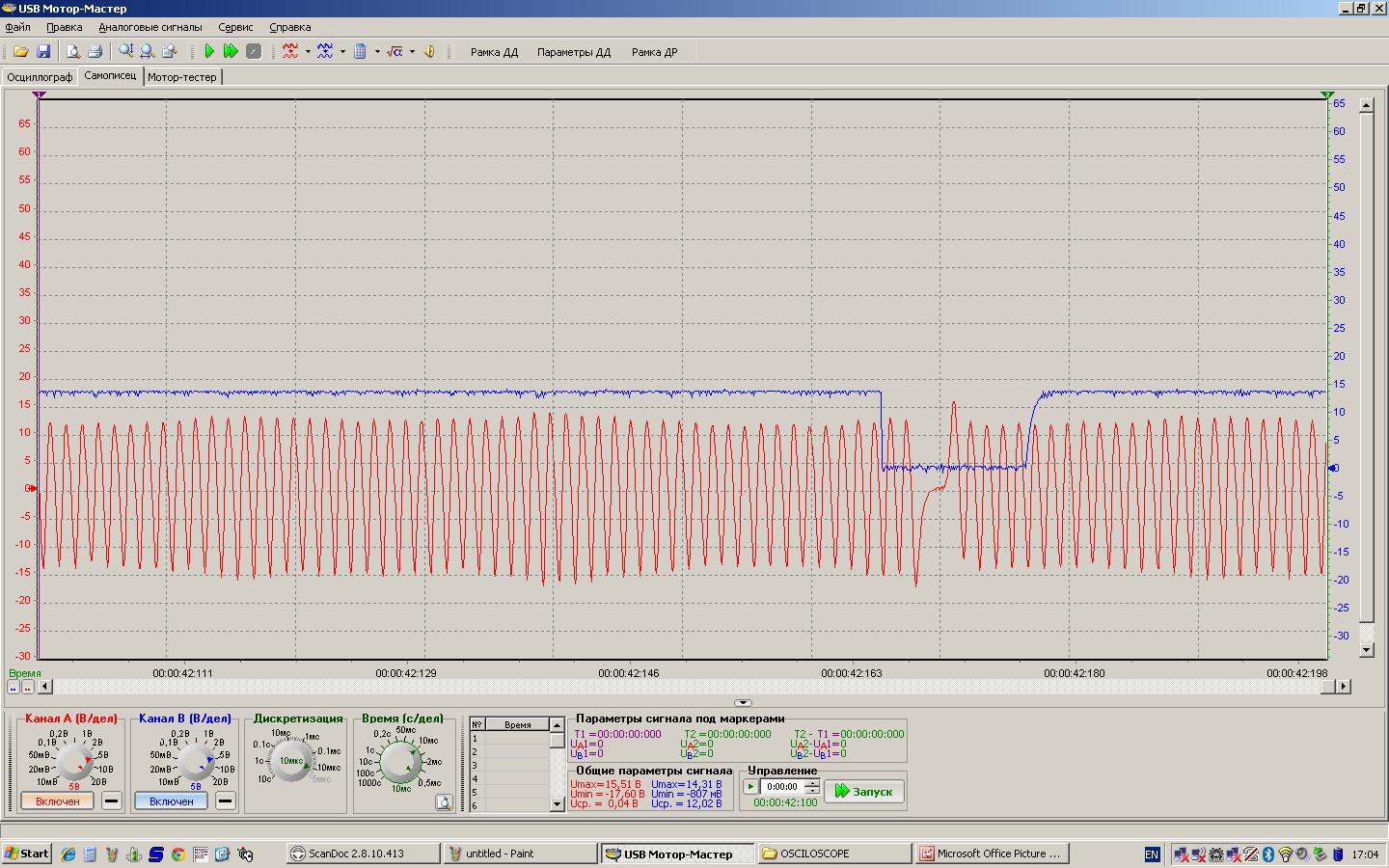Open the Сервис menu
The width and height of the screenshot is (1389, 868).
pos(235,27)
